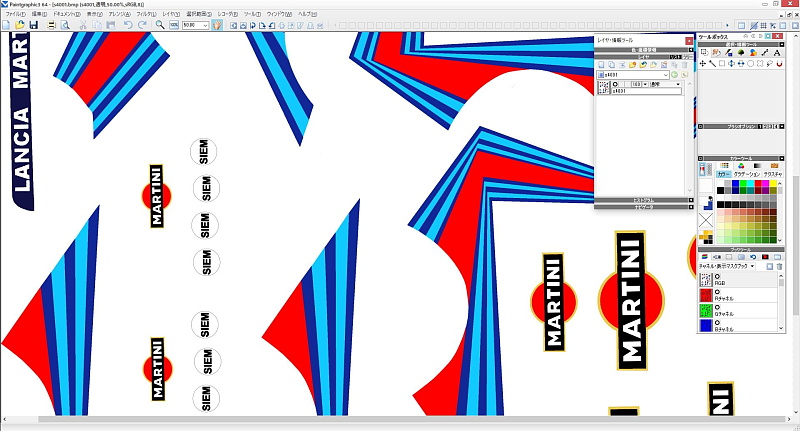Choose the magic wand selection tool

point(713,64)
